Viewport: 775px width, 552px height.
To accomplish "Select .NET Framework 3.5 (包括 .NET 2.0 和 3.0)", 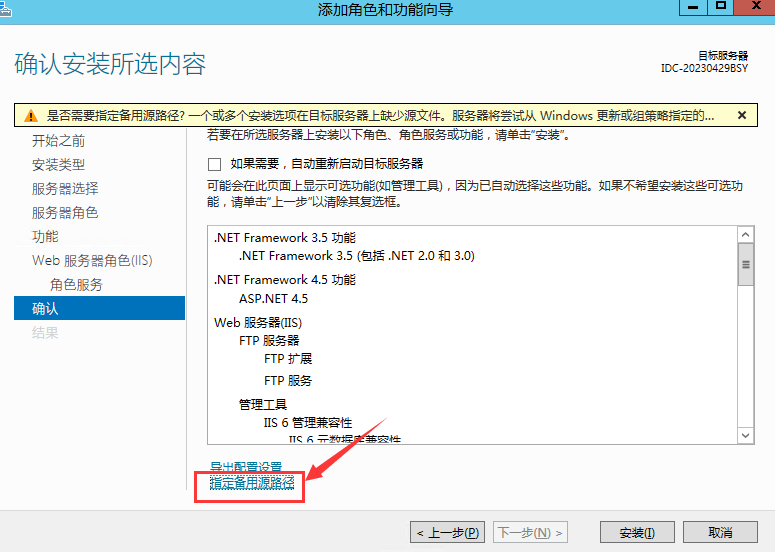I will click(356, 255).
